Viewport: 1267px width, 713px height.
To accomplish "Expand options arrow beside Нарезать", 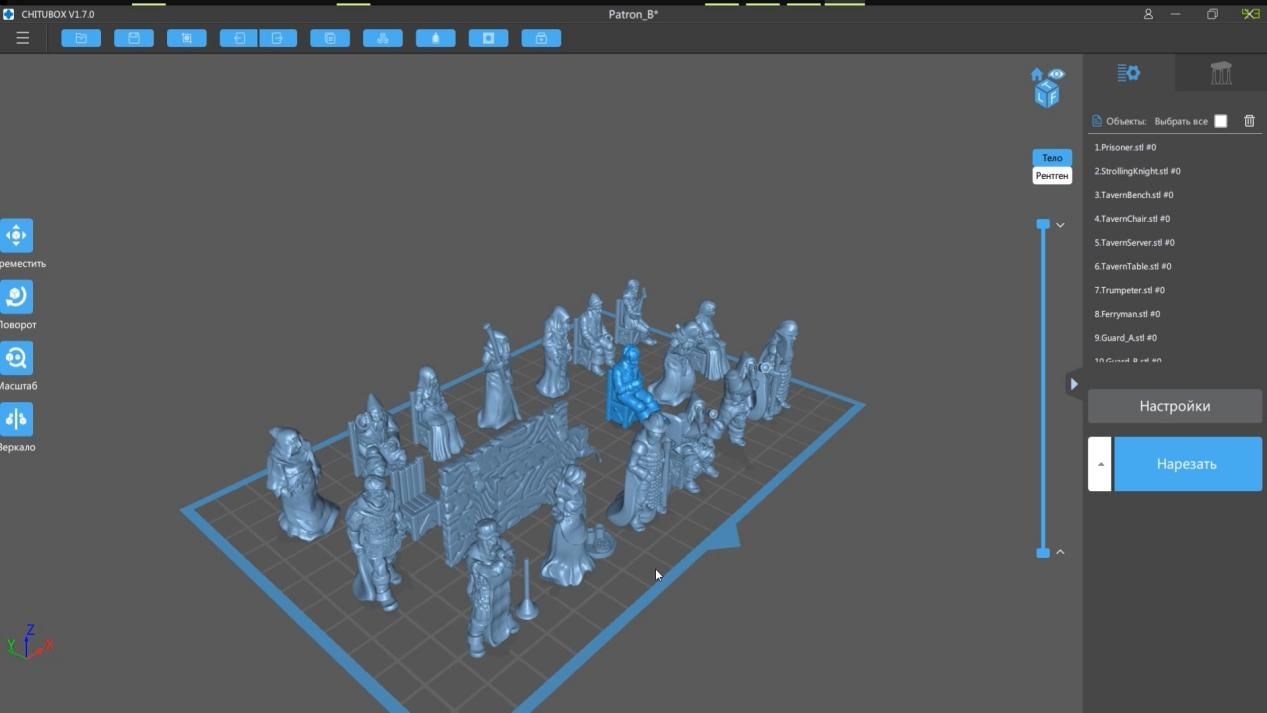I will coord(1100,464).
